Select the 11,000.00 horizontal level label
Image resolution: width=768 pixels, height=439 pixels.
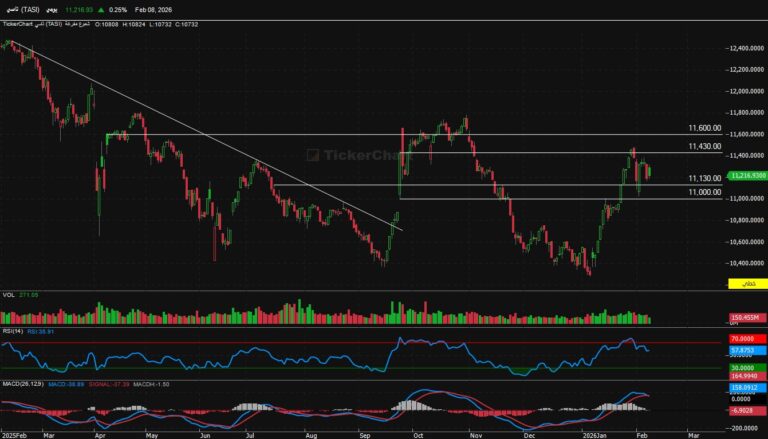[x=704, y=192]
